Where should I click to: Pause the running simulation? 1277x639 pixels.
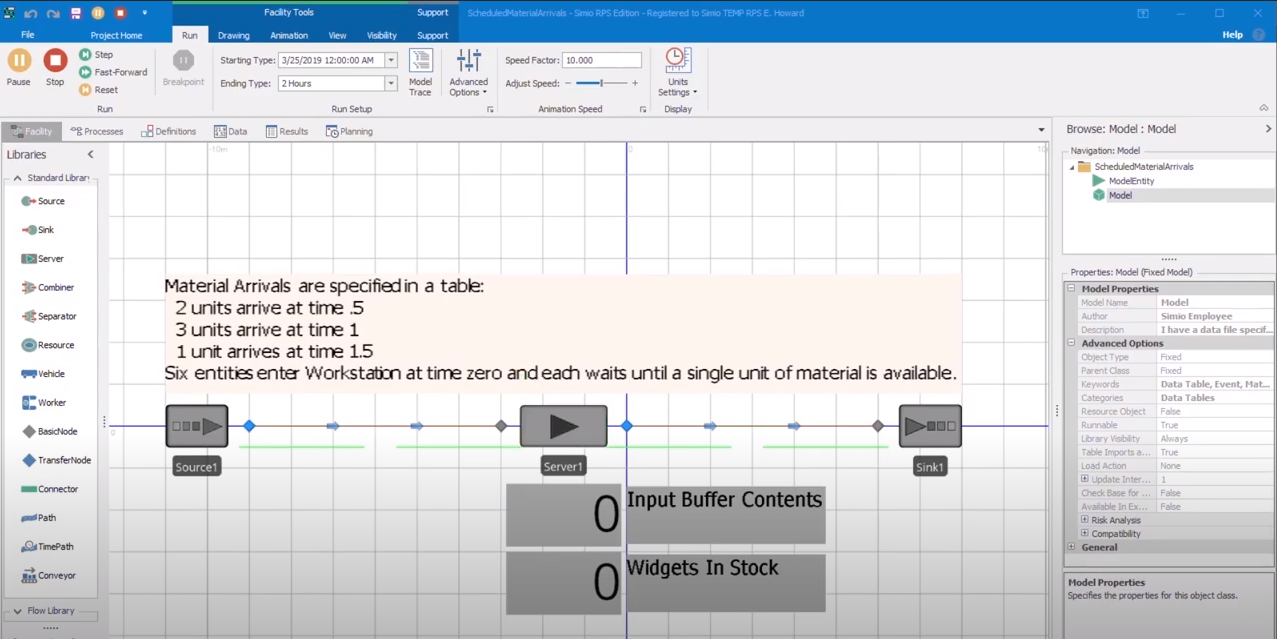click(19, 66)
